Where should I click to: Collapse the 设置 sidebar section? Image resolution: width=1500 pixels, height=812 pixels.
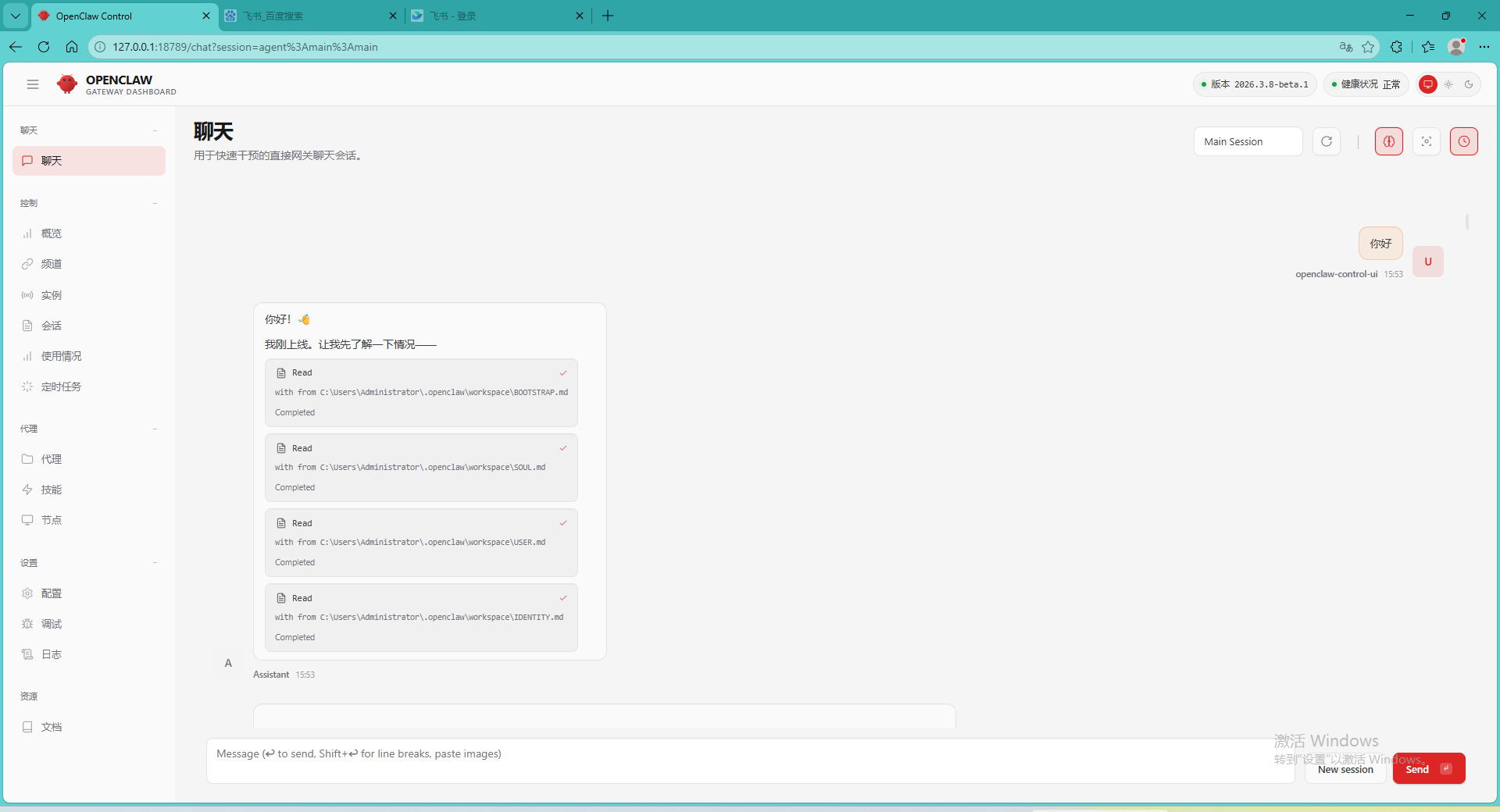(89, 563)
